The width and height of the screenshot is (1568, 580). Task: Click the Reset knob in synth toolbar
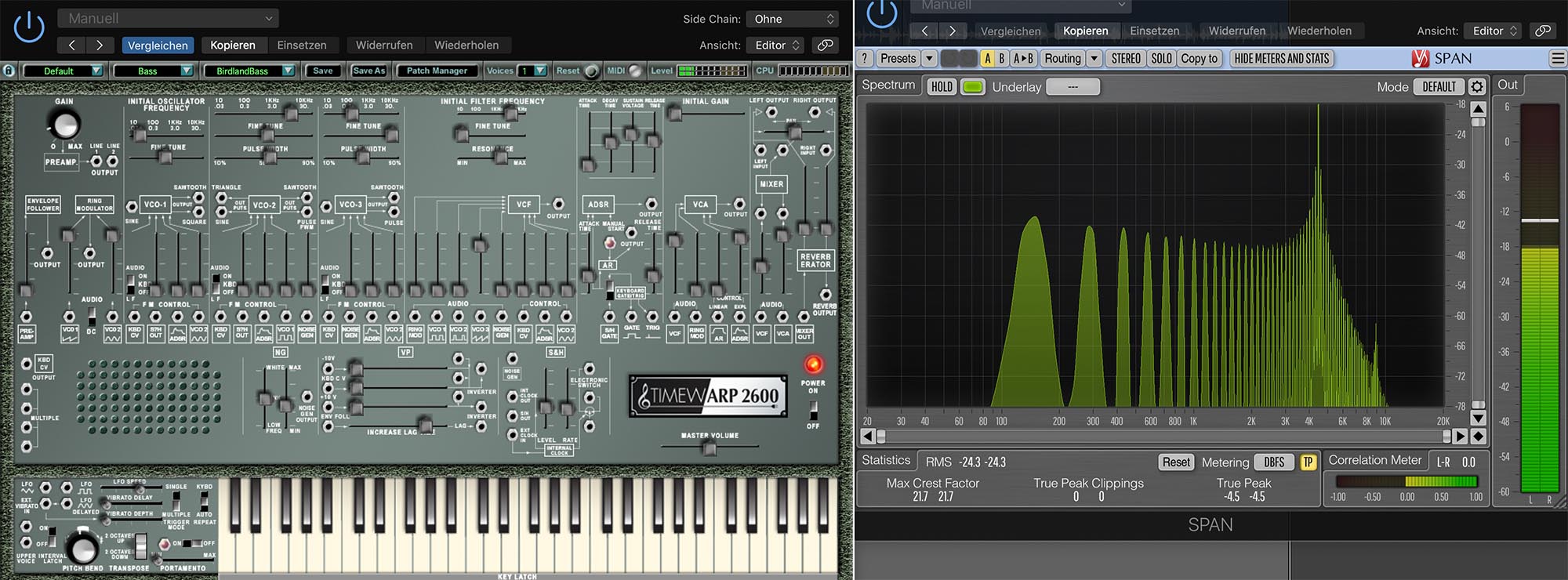[x=592, y=71]
